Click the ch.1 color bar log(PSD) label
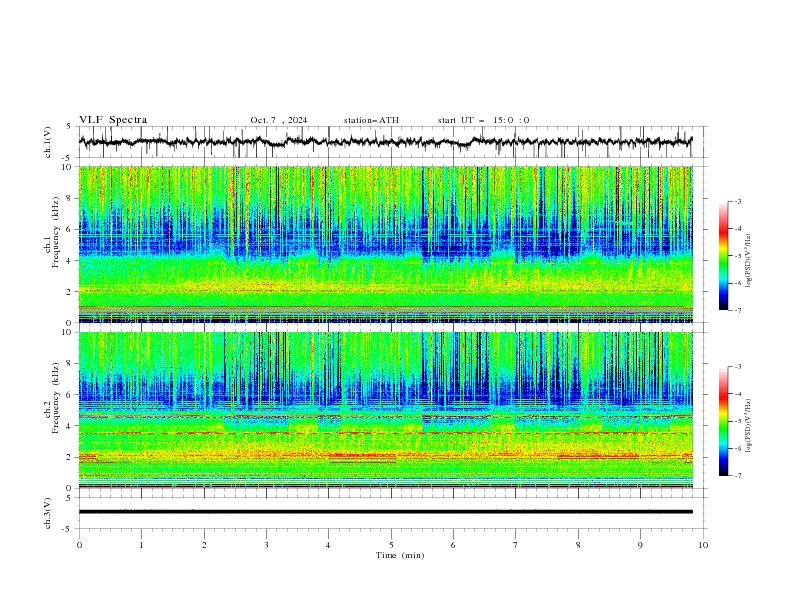The width and height of the screenshot is (792, 612). pos(749,261)
